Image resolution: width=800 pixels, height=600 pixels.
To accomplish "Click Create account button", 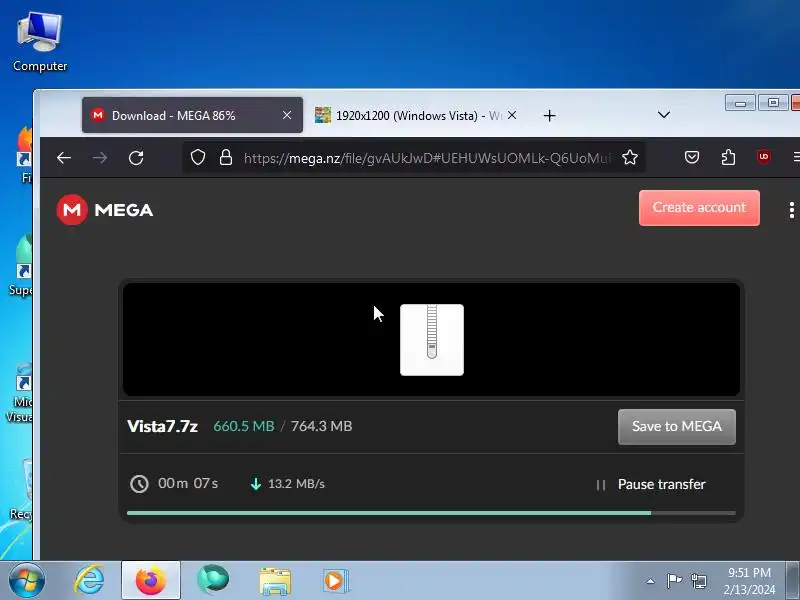I will [x=699, y=208].
